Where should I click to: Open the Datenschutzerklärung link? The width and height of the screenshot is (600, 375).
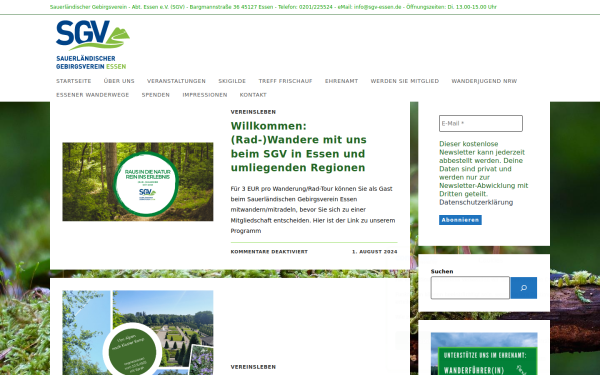point(476,202)
